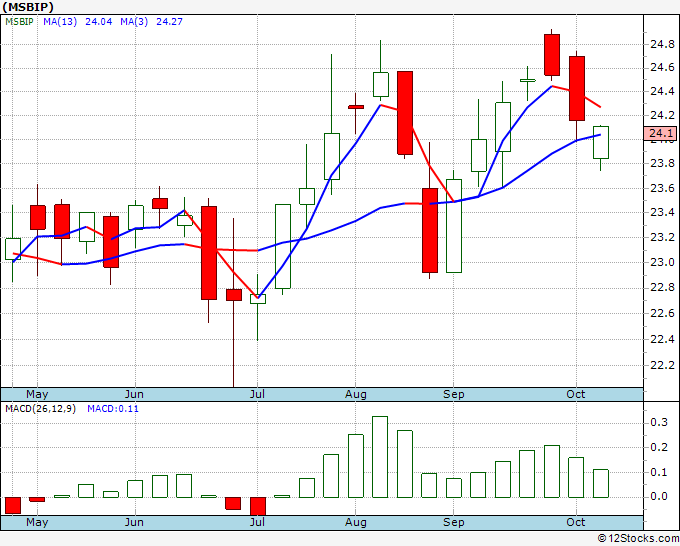Click Jul on the price chart time axis

(257, 394)
